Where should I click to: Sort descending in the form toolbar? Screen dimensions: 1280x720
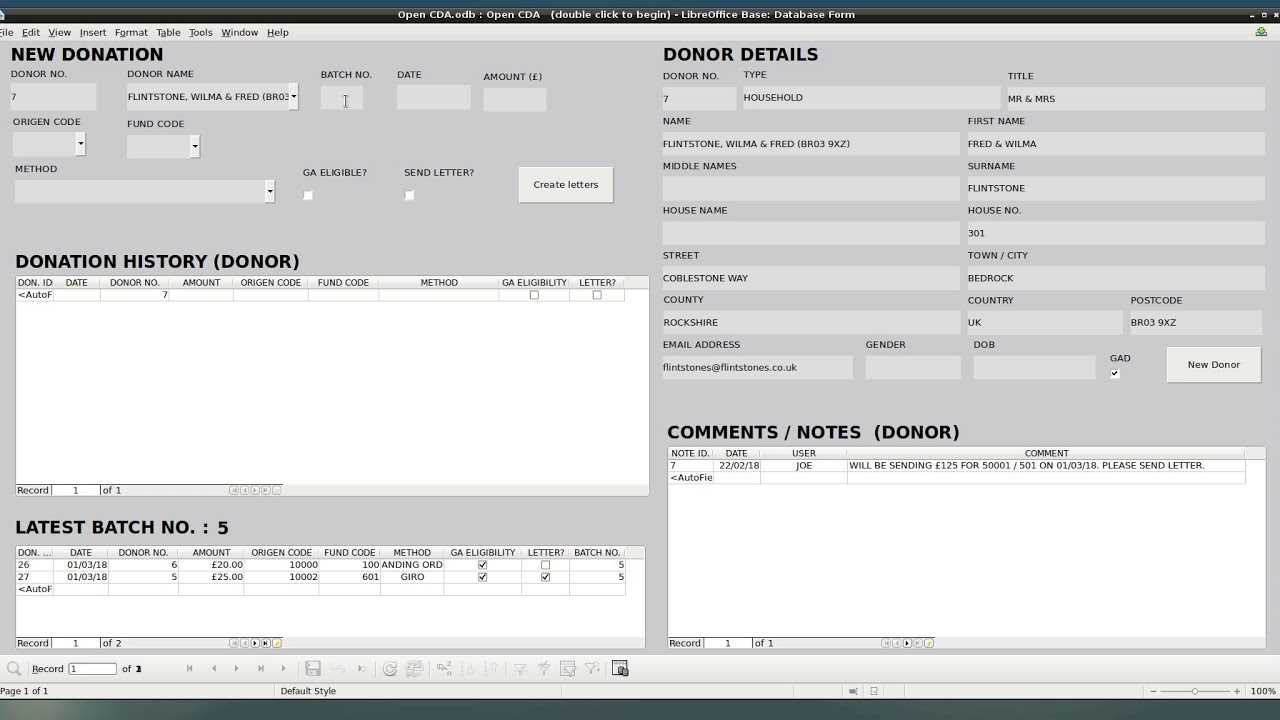pyautogui.click(x=491, y=669)
